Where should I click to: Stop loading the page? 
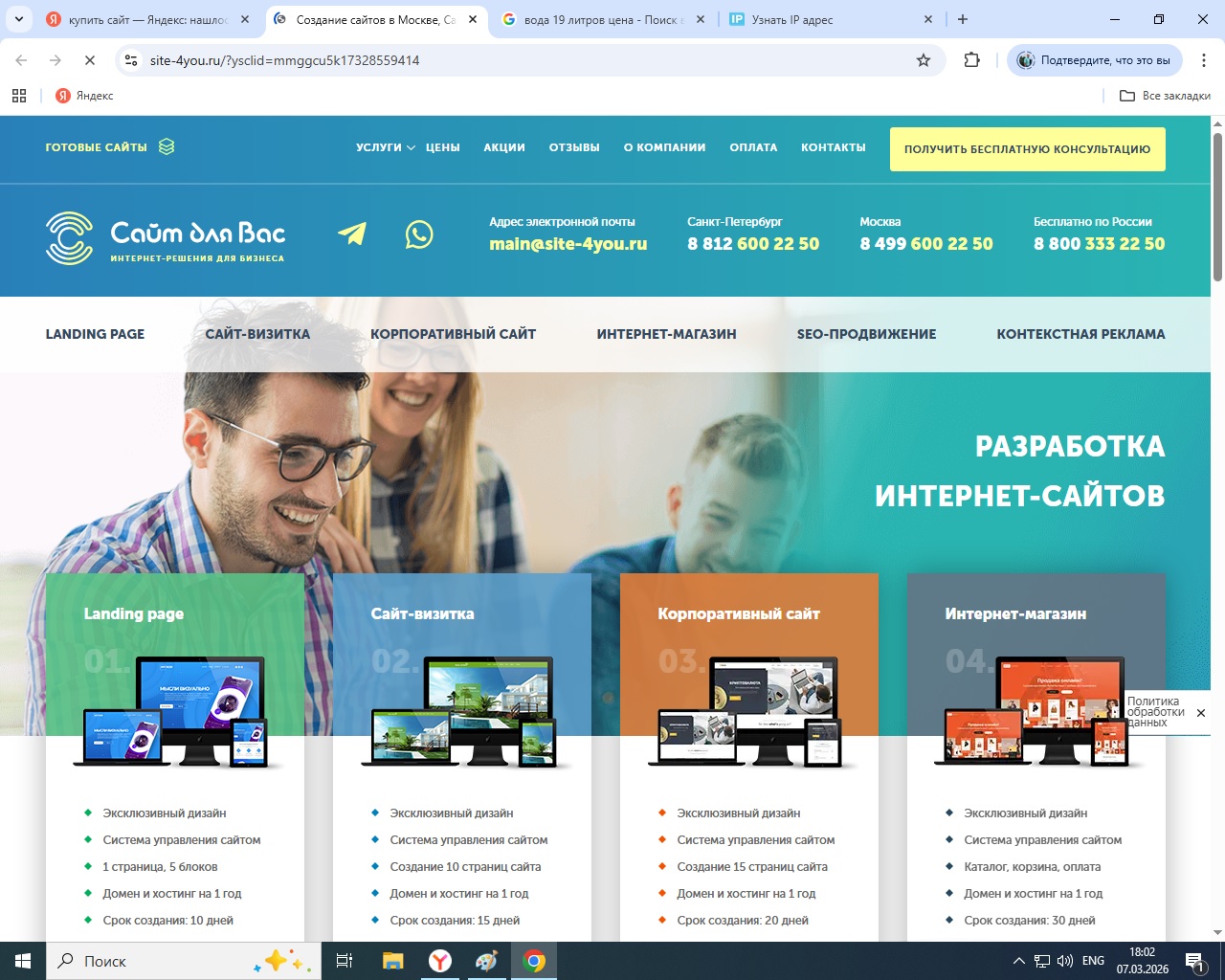[89, 60]
